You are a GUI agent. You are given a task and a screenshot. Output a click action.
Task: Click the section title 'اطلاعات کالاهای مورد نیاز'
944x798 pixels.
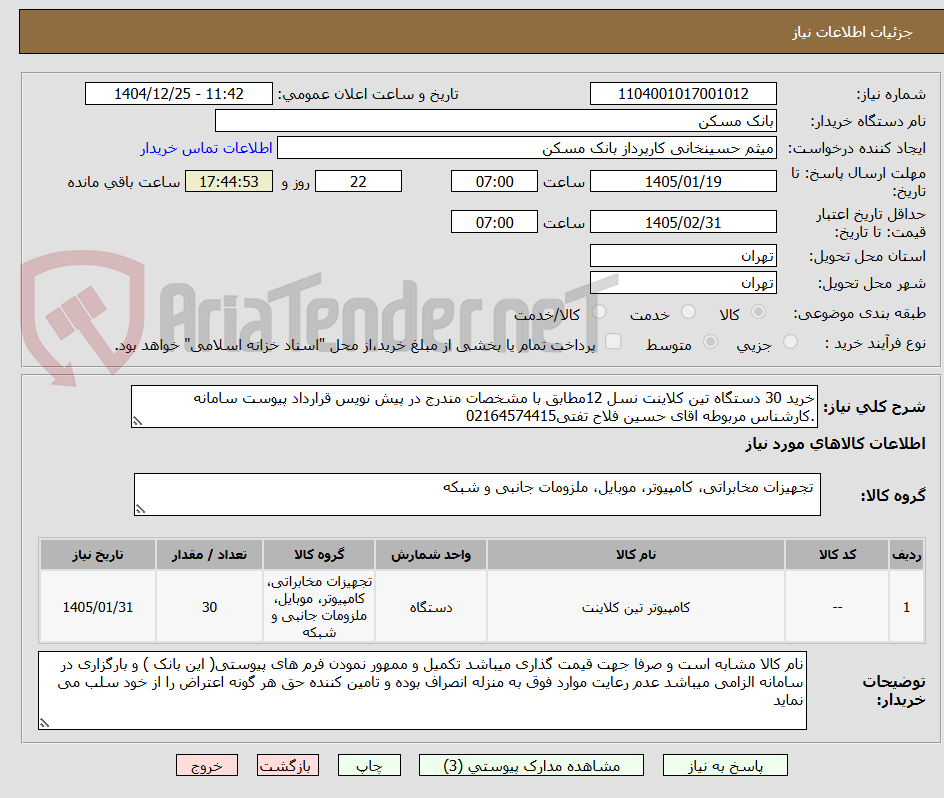point(835,444)
